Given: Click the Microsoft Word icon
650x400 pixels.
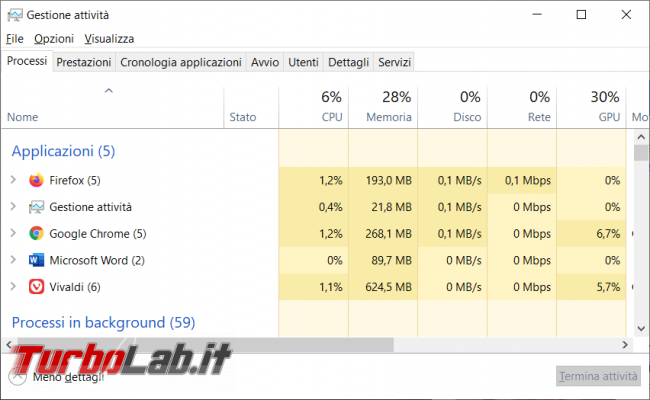Looking at the screenshot, I should coord(36,260).
